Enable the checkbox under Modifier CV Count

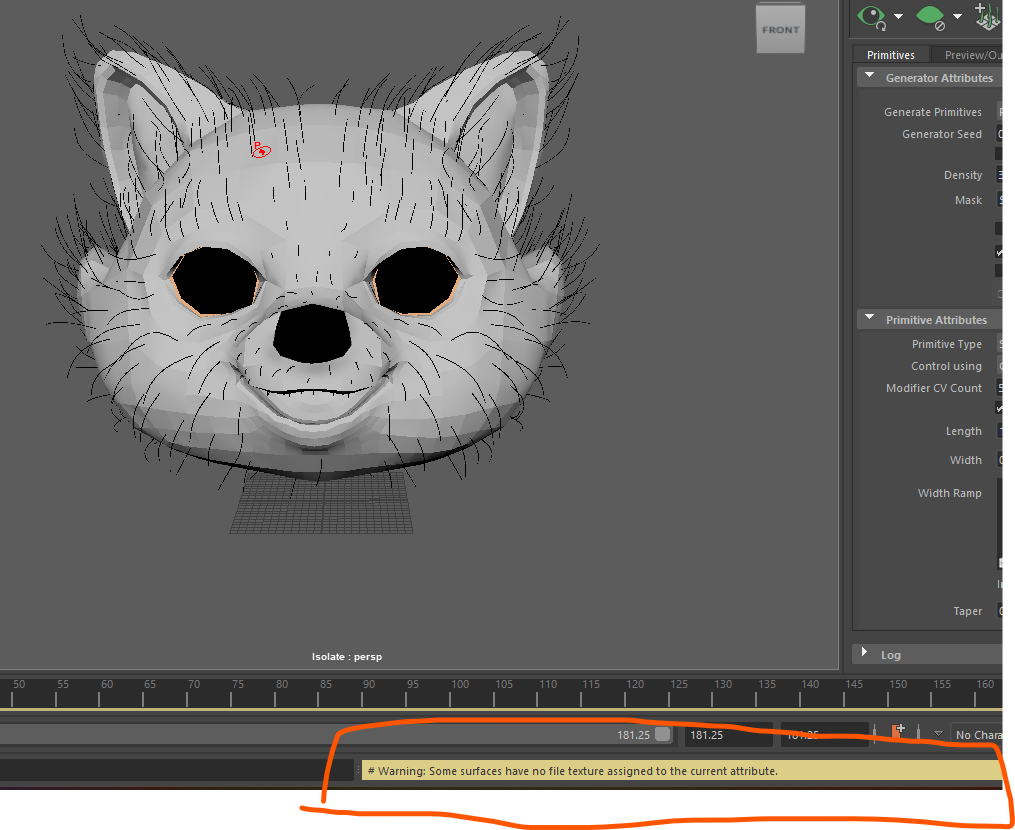(x=1000, y=408)
